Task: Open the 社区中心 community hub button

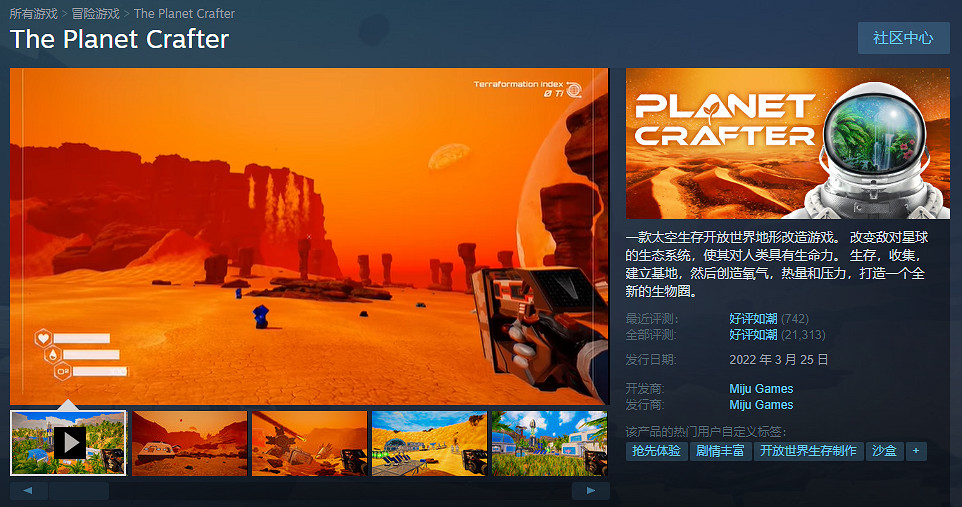Action: [x=903, y=38]
